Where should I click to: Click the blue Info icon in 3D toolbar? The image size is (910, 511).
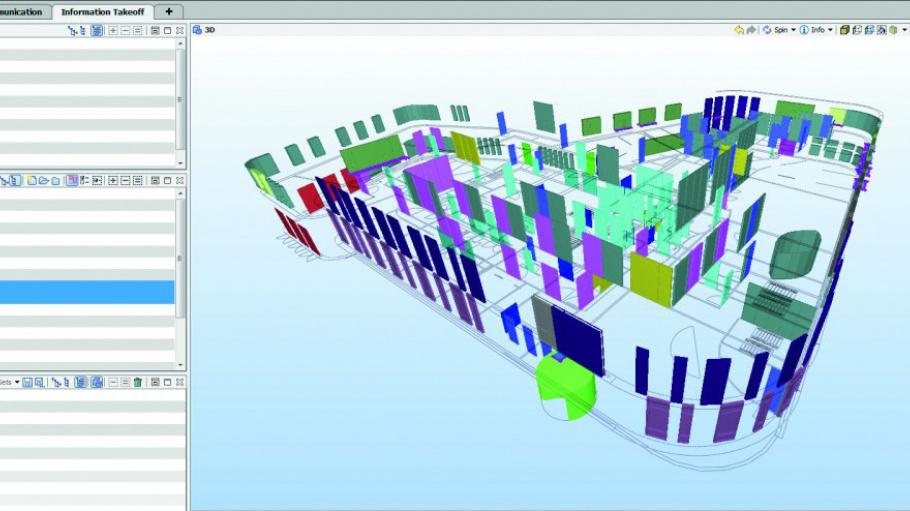804,30
